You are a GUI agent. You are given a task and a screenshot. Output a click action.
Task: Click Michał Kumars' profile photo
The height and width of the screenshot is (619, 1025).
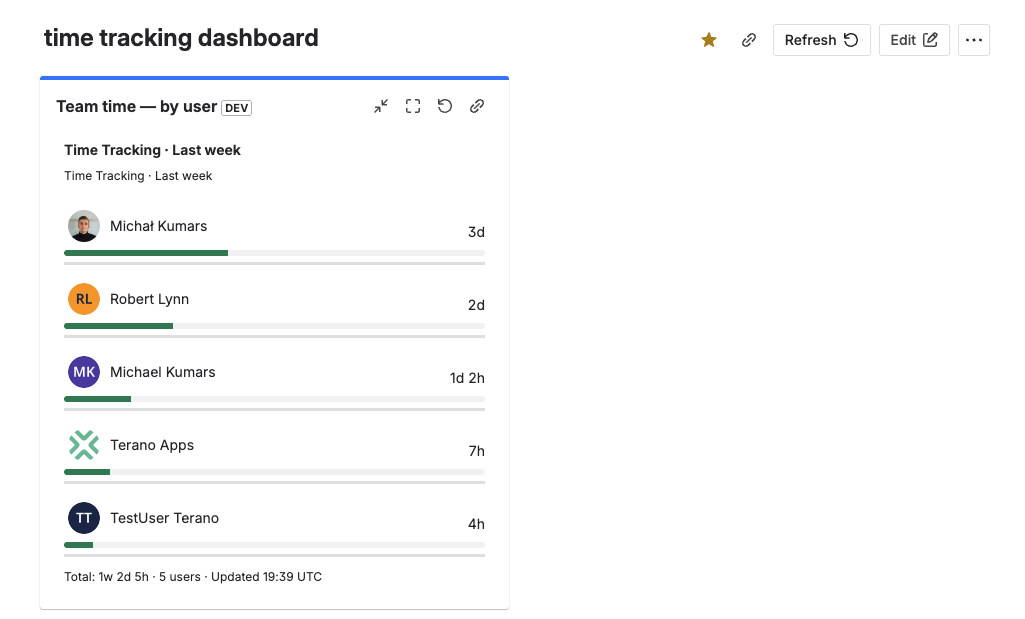84,225
